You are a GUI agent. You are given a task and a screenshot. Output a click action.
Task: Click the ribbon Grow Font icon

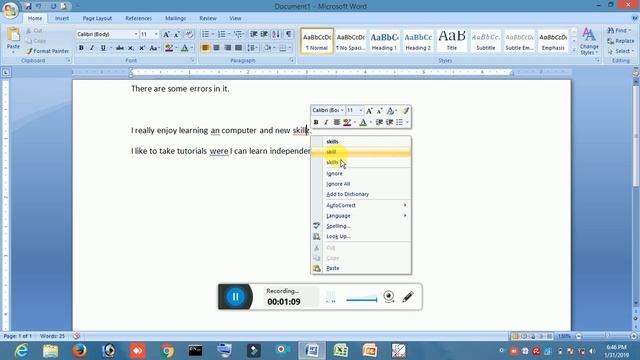coord(166,34)
